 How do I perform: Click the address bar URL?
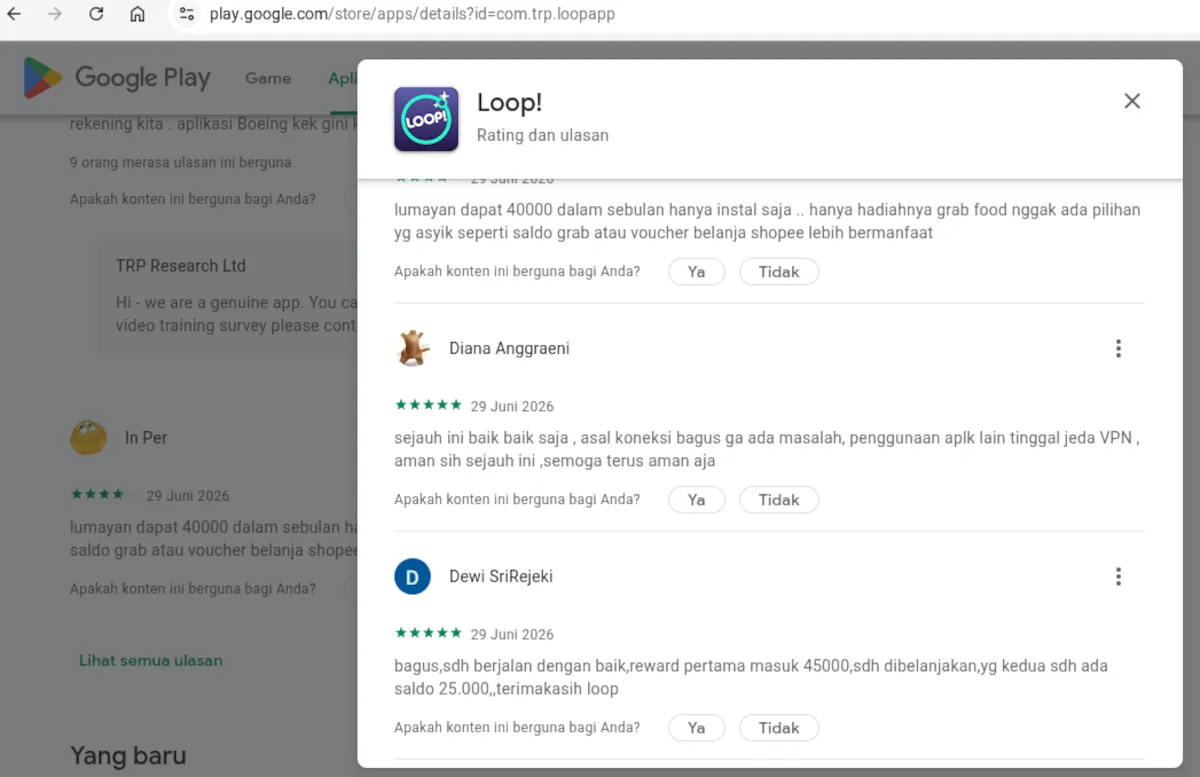tap(412, 15)
